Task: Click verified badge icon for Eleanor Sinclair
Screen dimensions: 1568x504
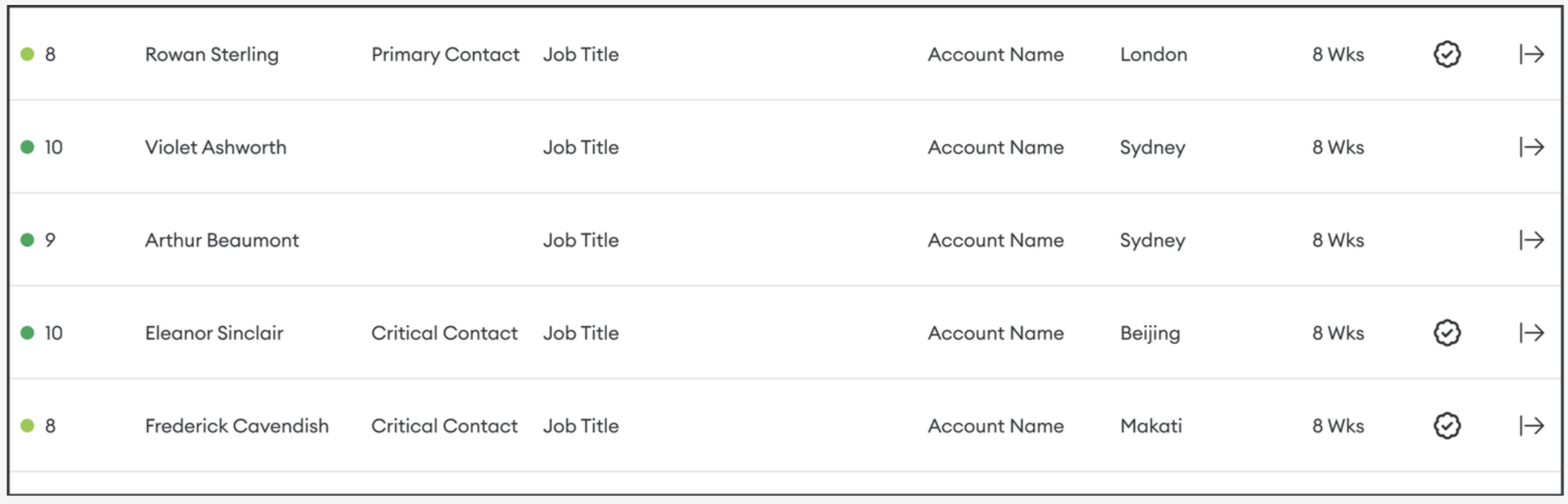Action: tap(1447, 333)
